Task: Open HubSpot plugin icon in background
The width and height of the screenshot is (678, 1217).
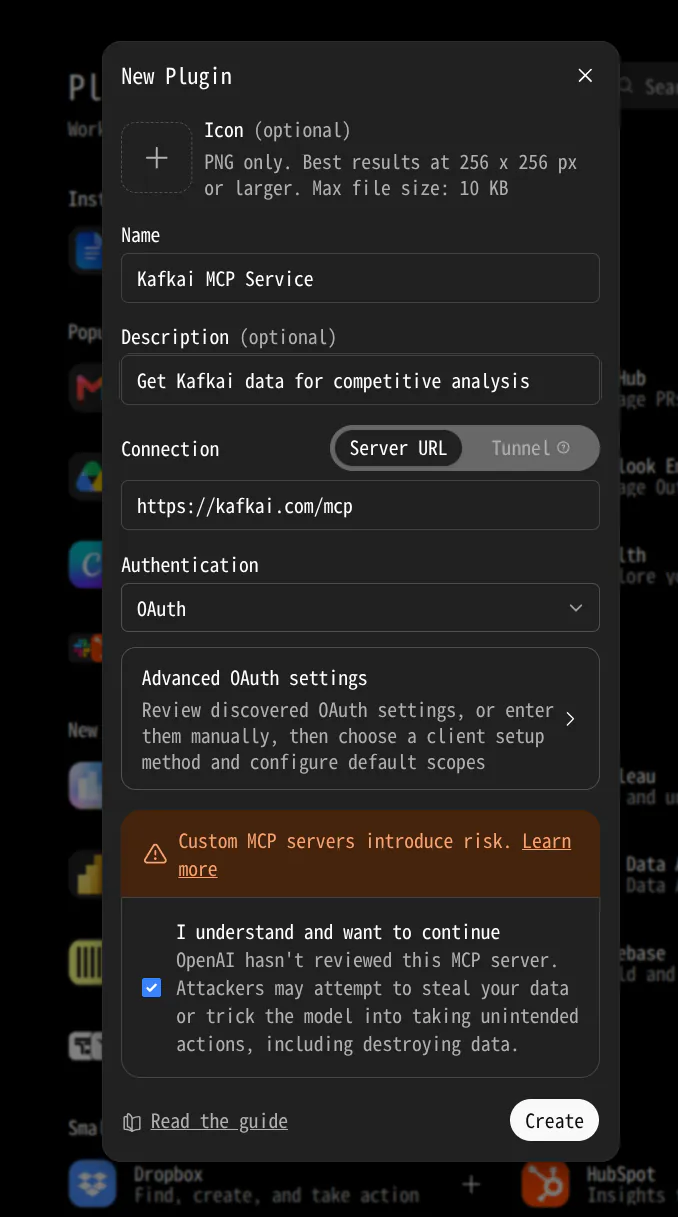Action: 546,1184
